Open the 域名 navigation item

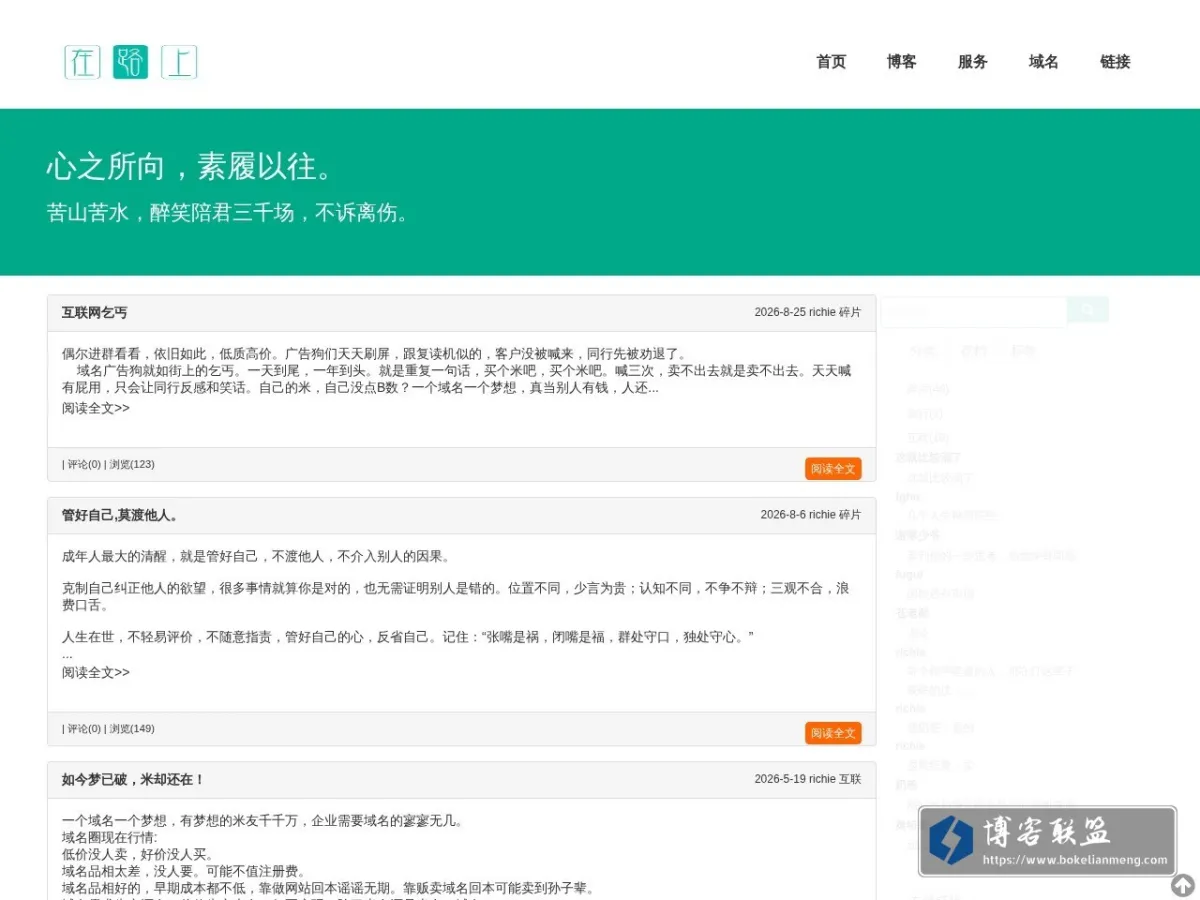(1044, 62)
